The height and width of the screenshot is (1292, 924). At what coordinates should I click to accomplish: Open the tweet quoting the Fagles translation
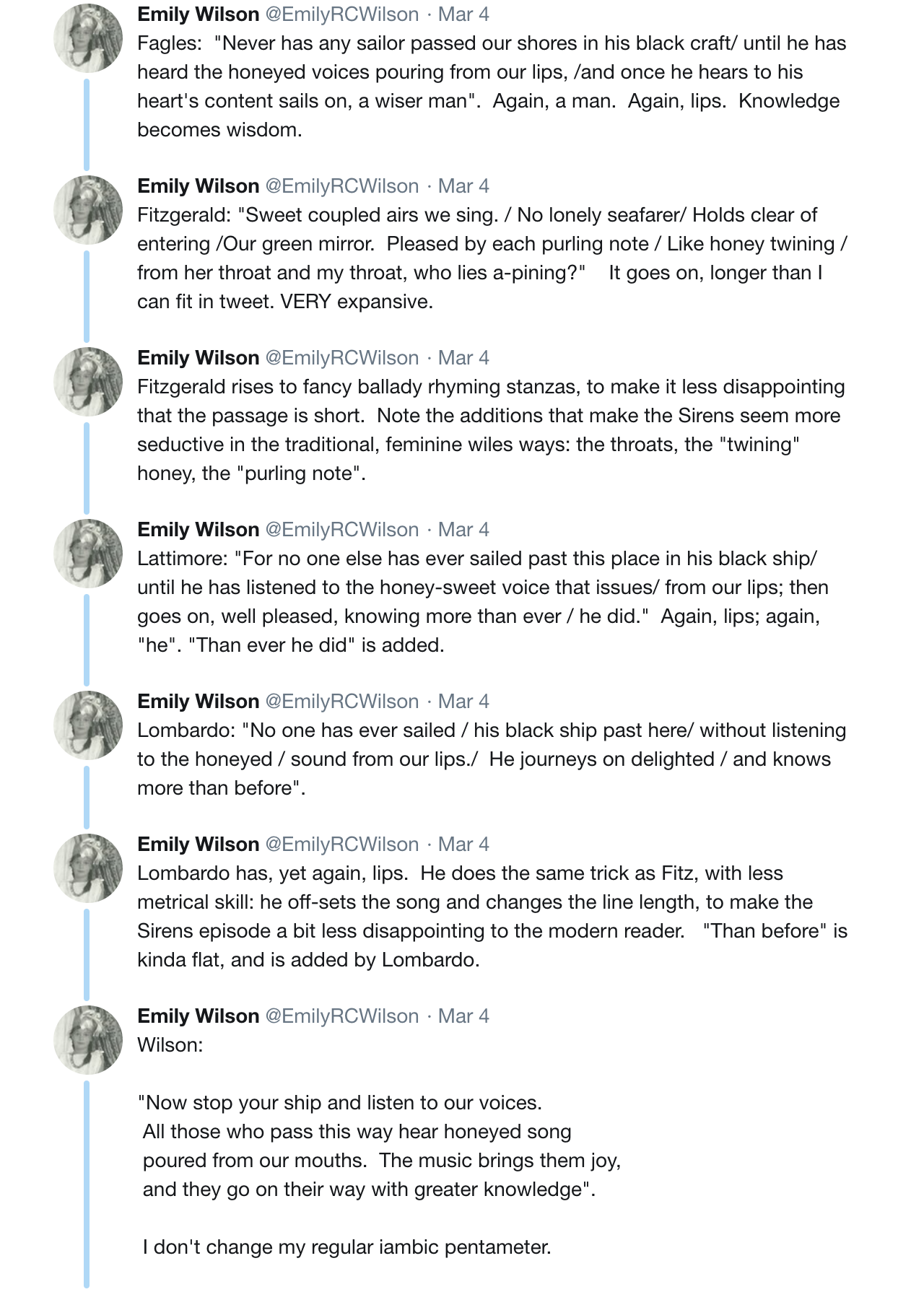pyautogui.click(x=491, y=87)
